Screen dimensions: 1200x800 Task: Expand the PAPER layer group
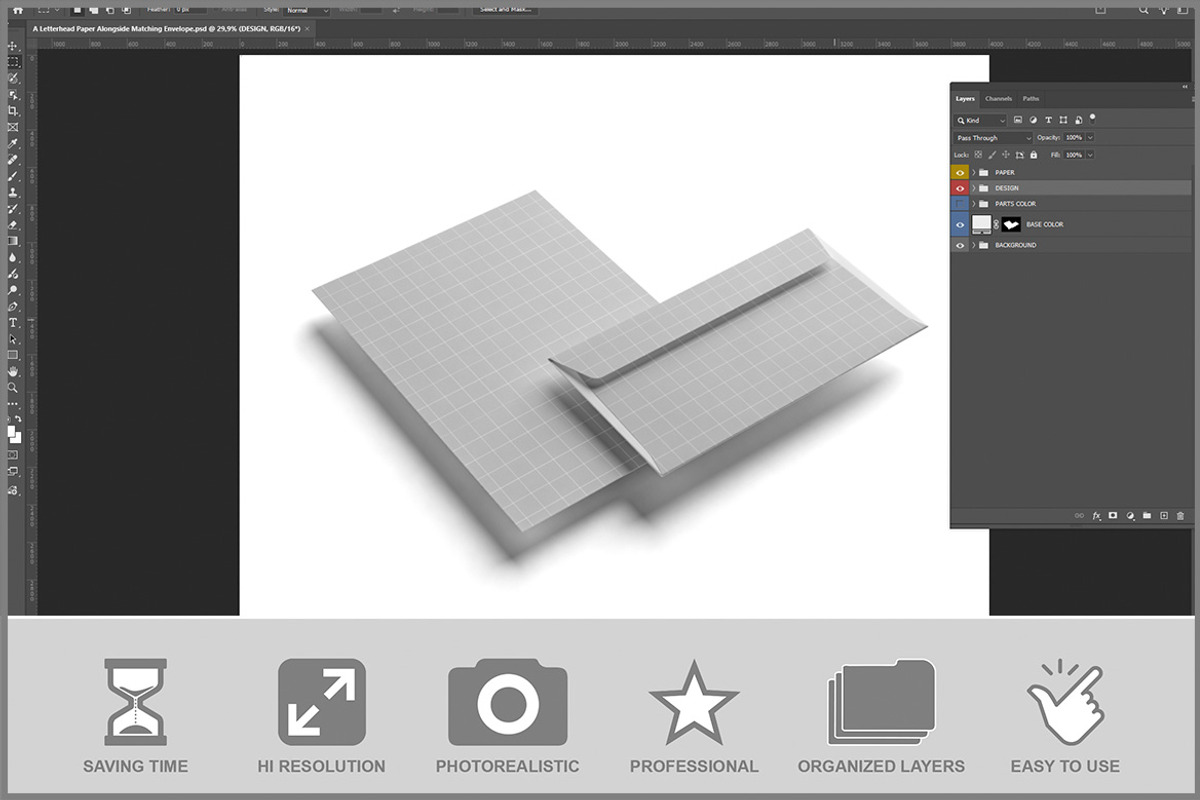point(974,172)
